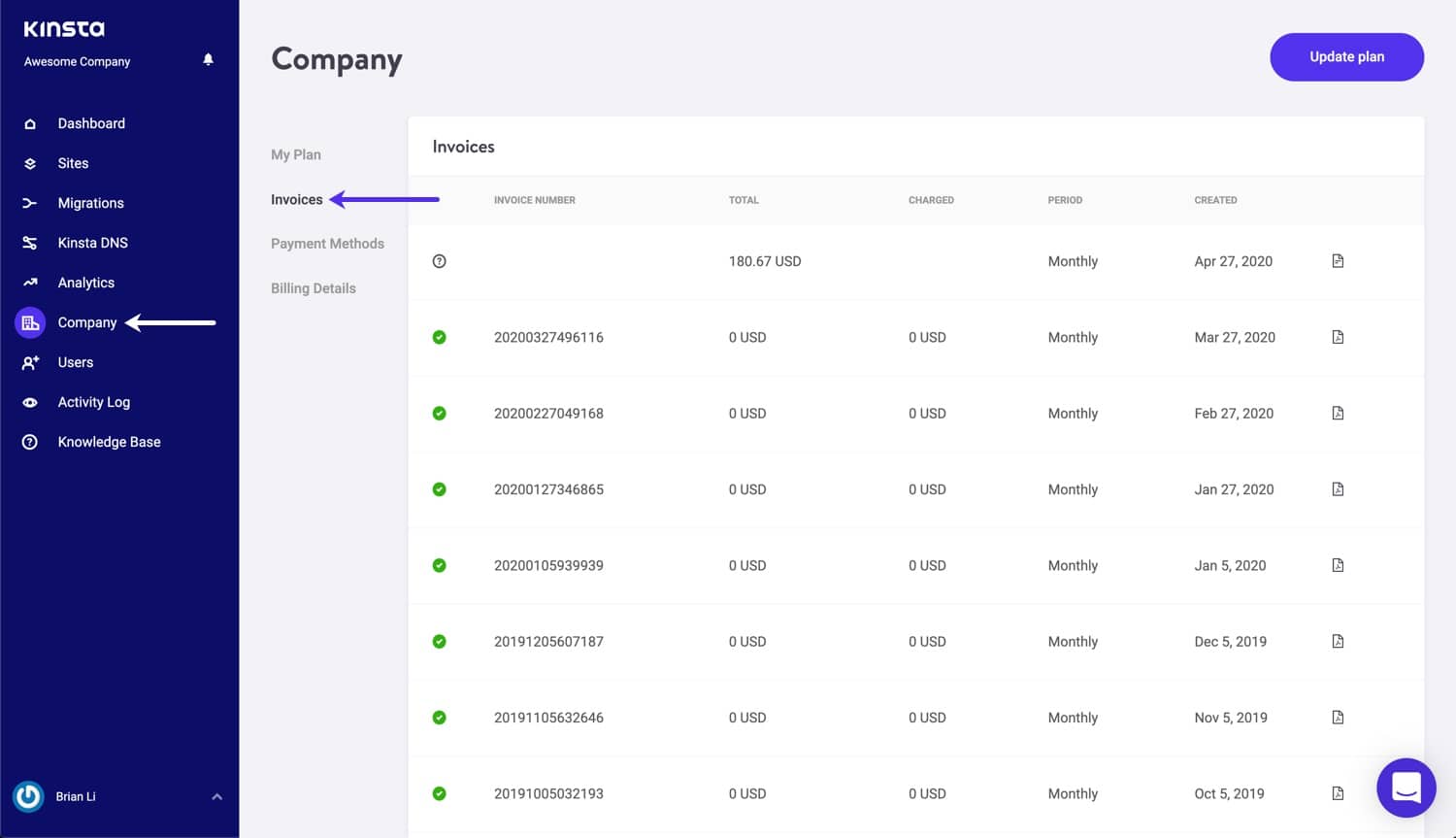Select Company in the sidebar
1456x838 pixels.
point(86,323)
